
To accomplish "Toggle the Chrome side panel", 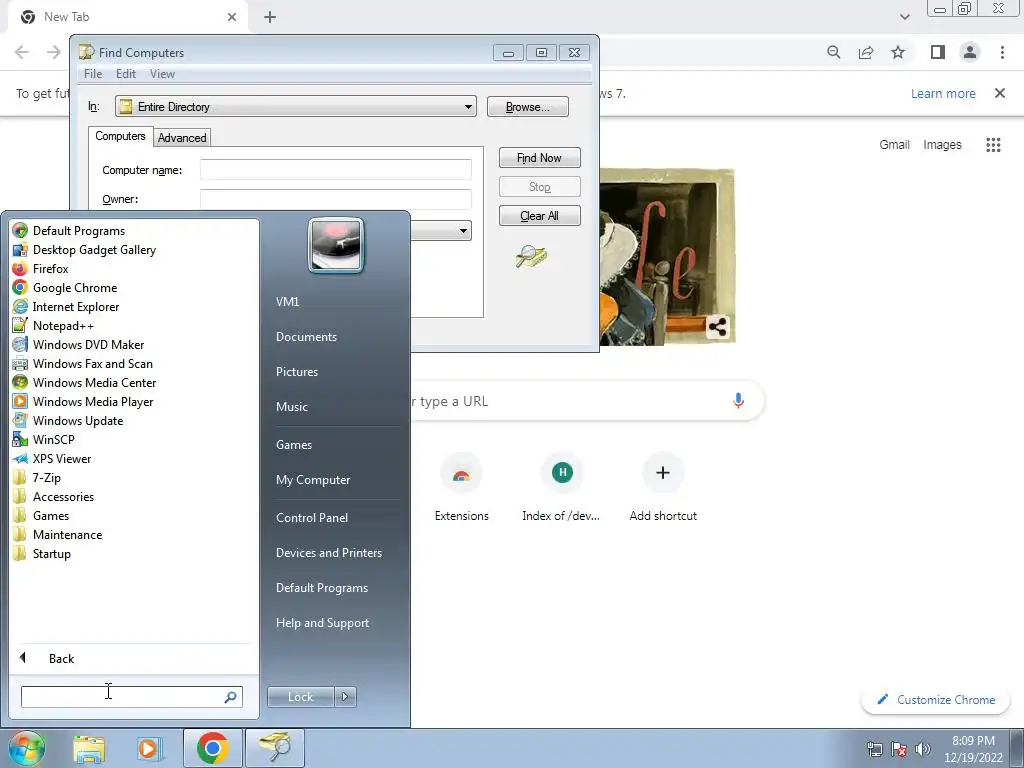I will pos(938,52).
